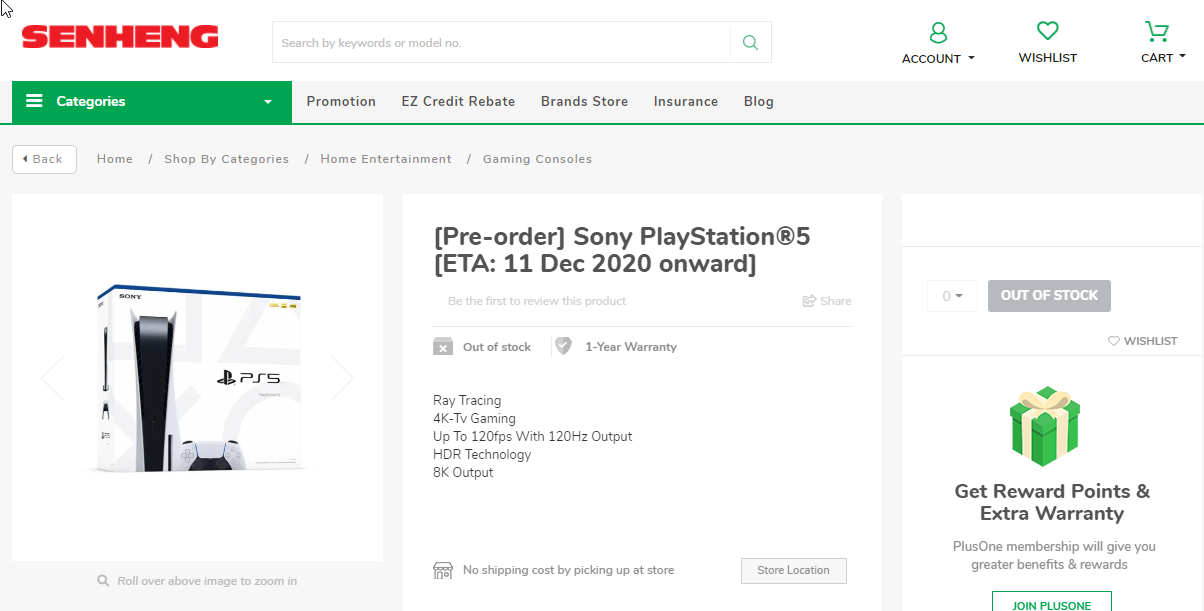Image resolution: width=1204 pixels, height=611 pixels.
Task: Click the PS5 product box image
Action: (198, 378)
